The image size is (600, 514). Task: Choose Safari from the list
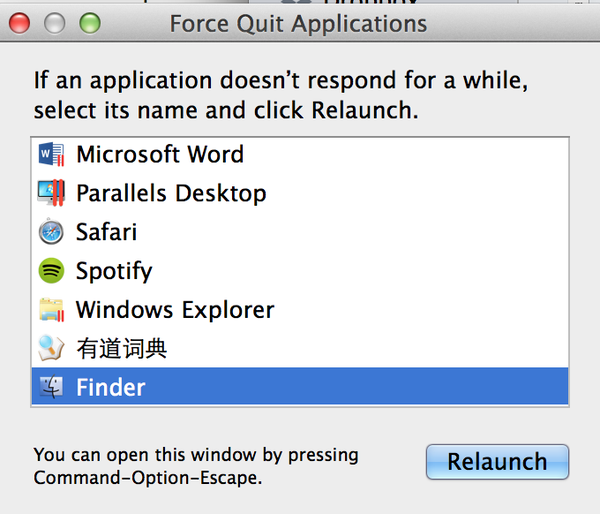coord(106,232)
